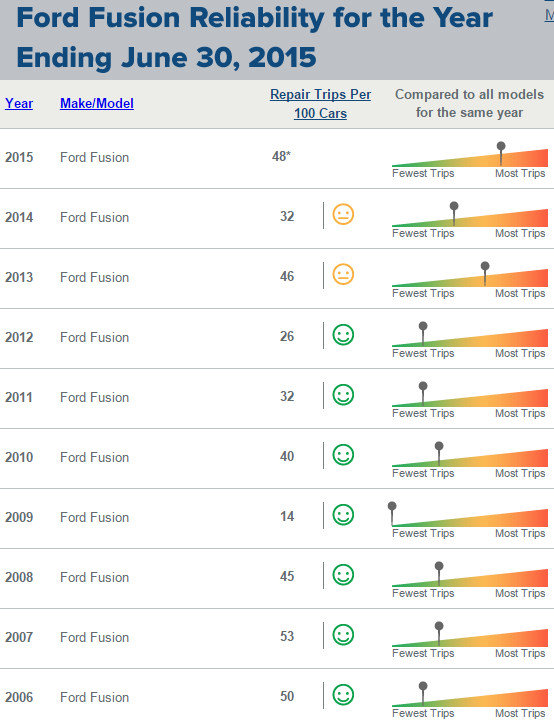Image resolution: width=554 pixels, height=727 pixels.
Task: Click the 2014 neutral face icon
Action: pyautogui.click(x=343, y=215)
